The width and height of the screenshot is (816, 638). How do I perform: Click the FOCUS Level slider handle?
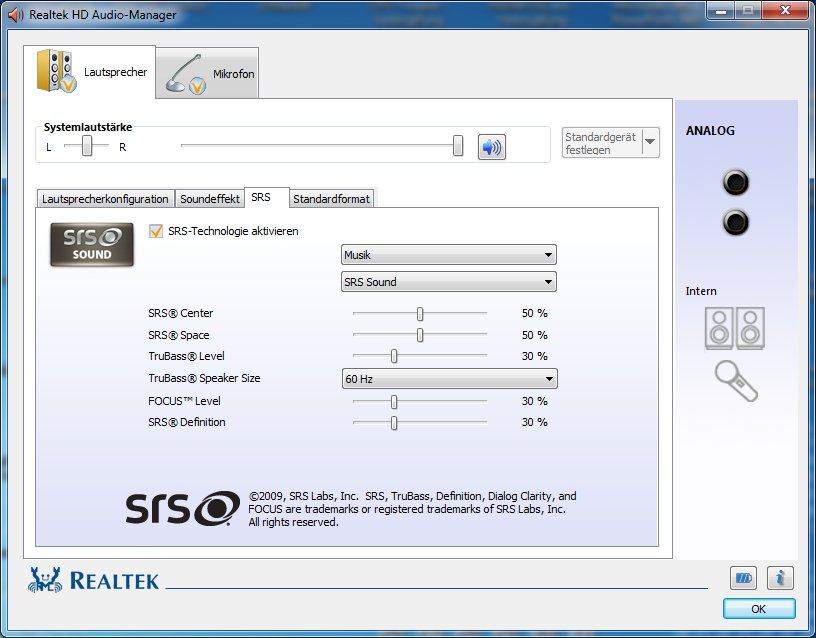(x=394, y=402)
